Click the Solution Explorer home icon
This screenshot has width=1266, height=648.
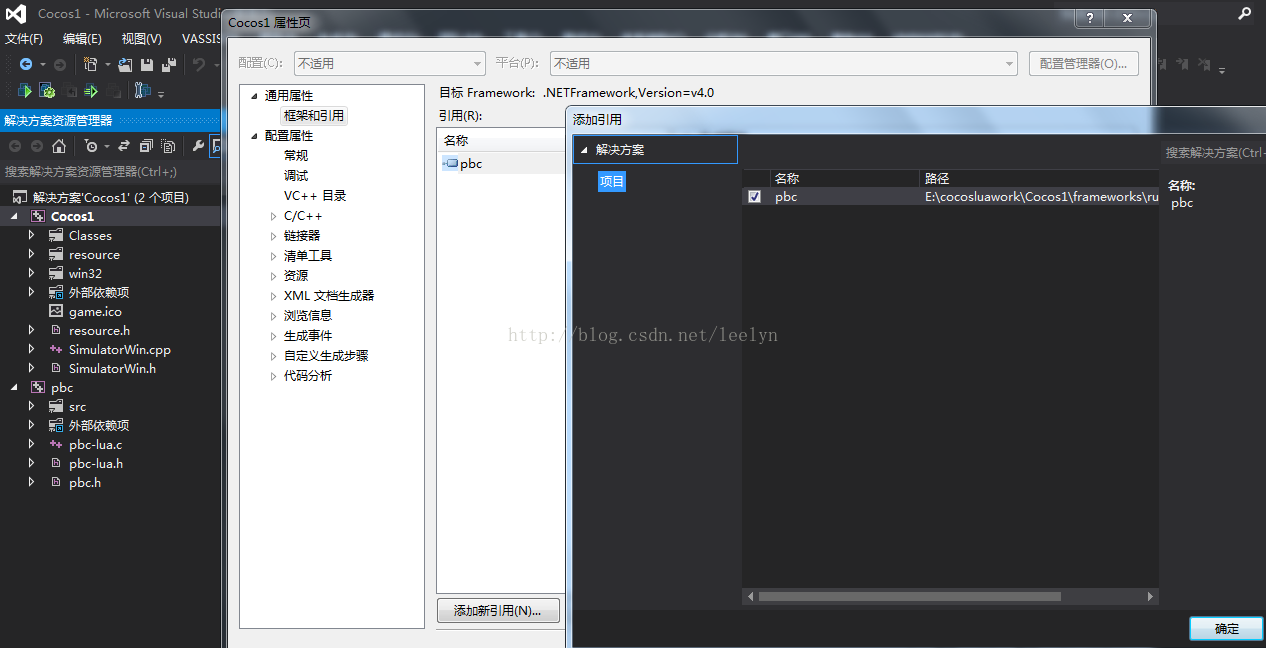coord(59,146)
